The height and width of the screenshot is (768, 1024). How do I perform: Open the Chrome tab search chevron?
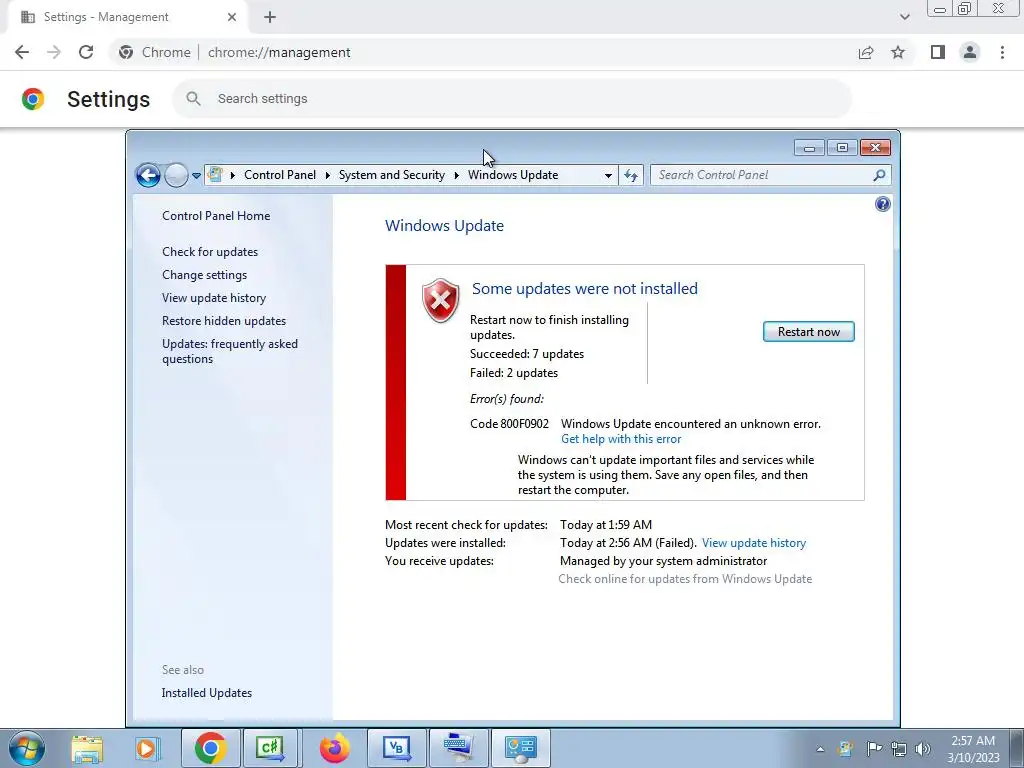click(904, 17)
